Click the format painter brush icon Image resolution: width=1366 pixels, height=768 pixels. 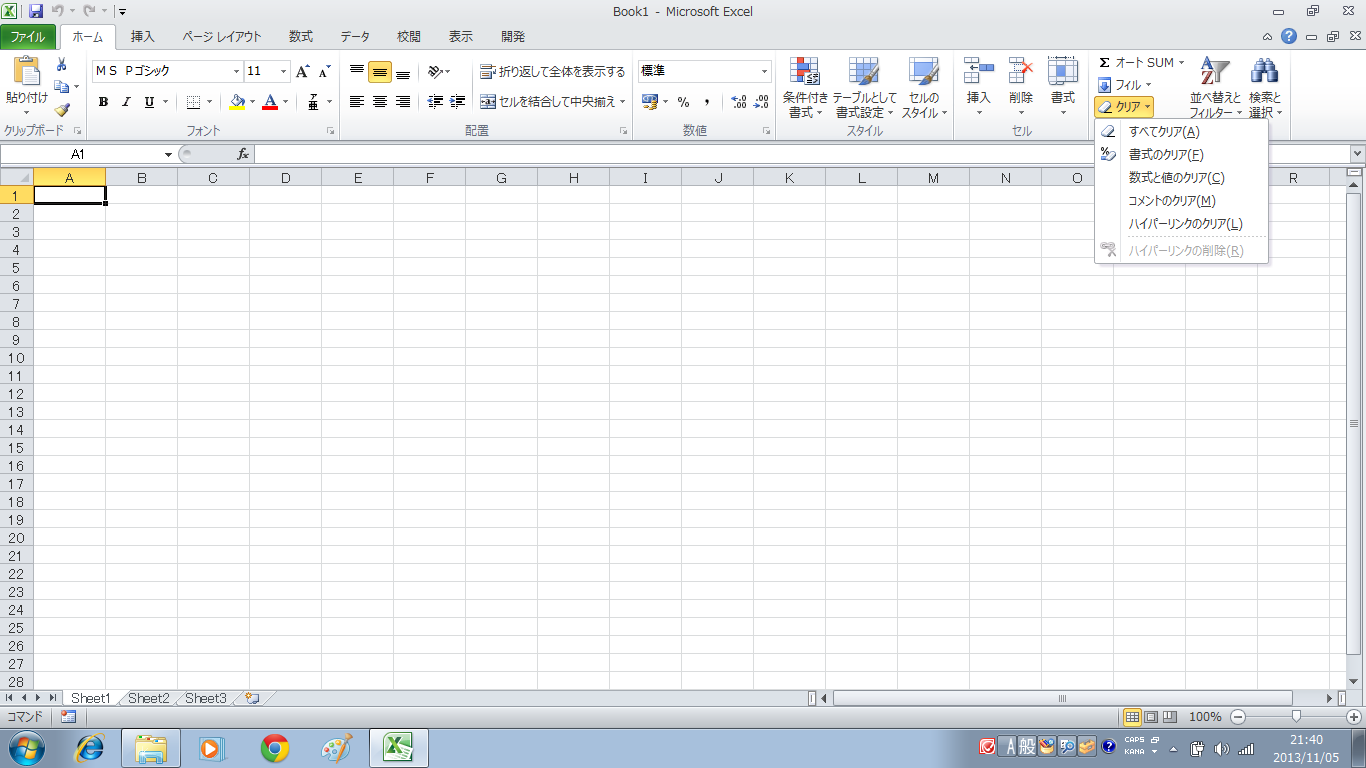pos(62,110)
